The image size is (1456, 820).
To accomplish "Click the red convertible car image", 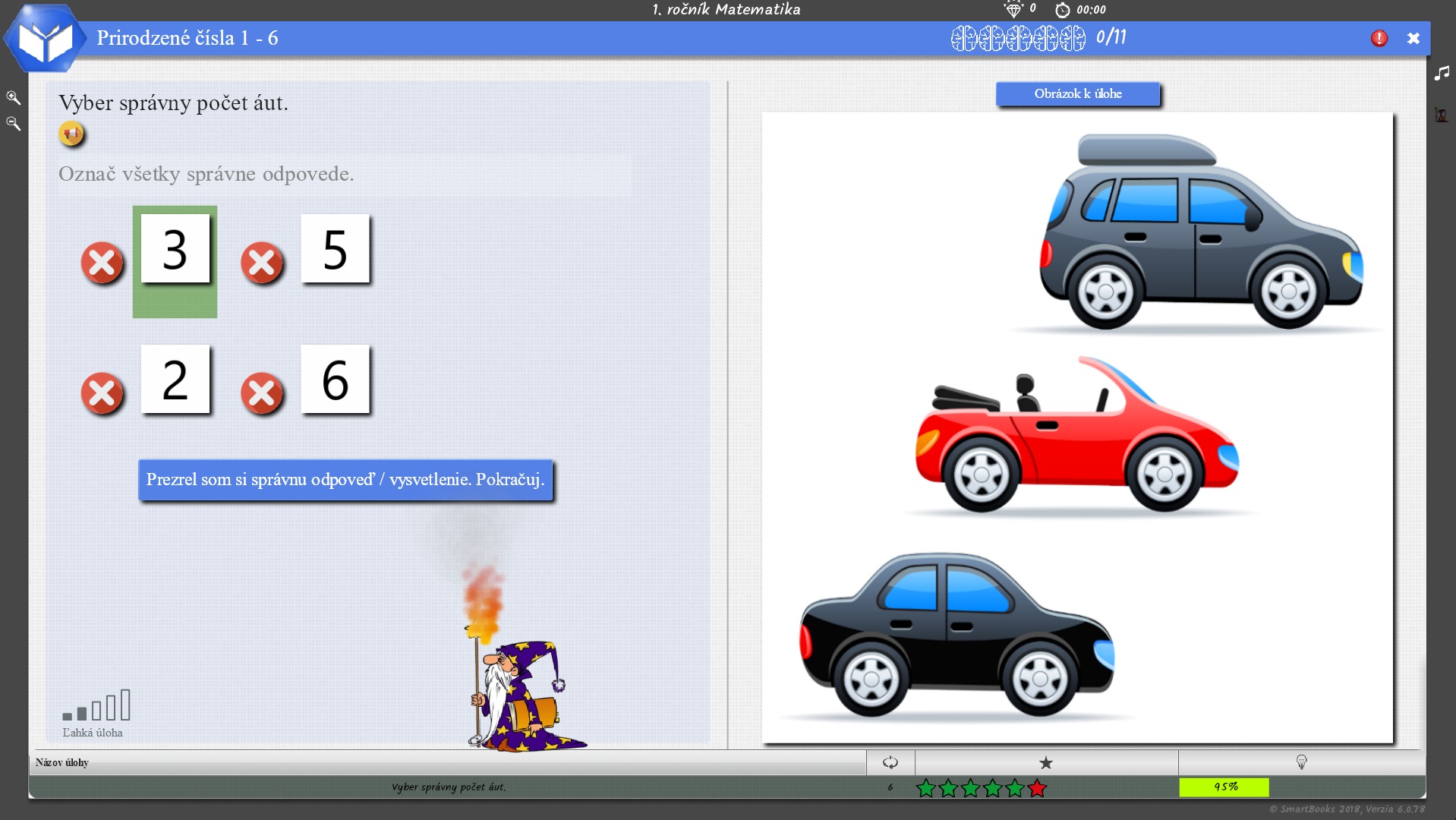I will (1076, 440).
